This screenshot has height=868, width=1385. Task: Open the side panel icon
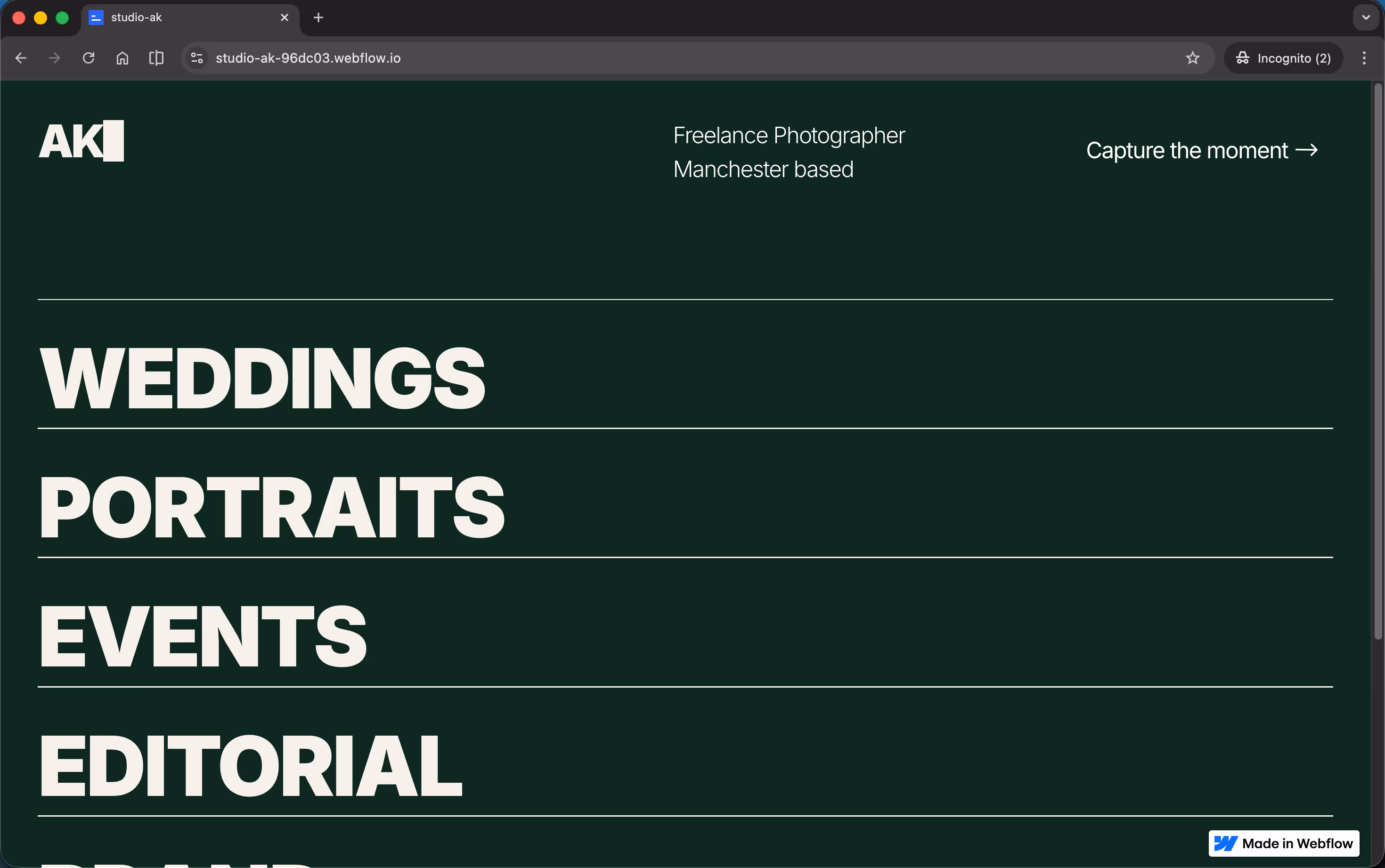click(x=156, y=58)
